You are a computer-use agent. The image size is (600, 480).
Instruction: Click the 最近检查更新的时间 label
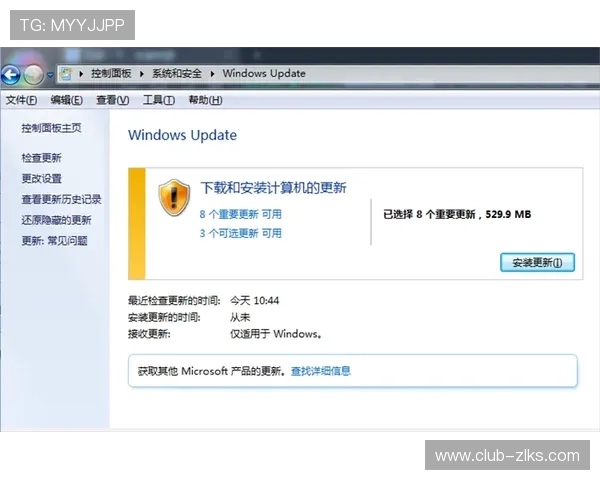(174, 300)
